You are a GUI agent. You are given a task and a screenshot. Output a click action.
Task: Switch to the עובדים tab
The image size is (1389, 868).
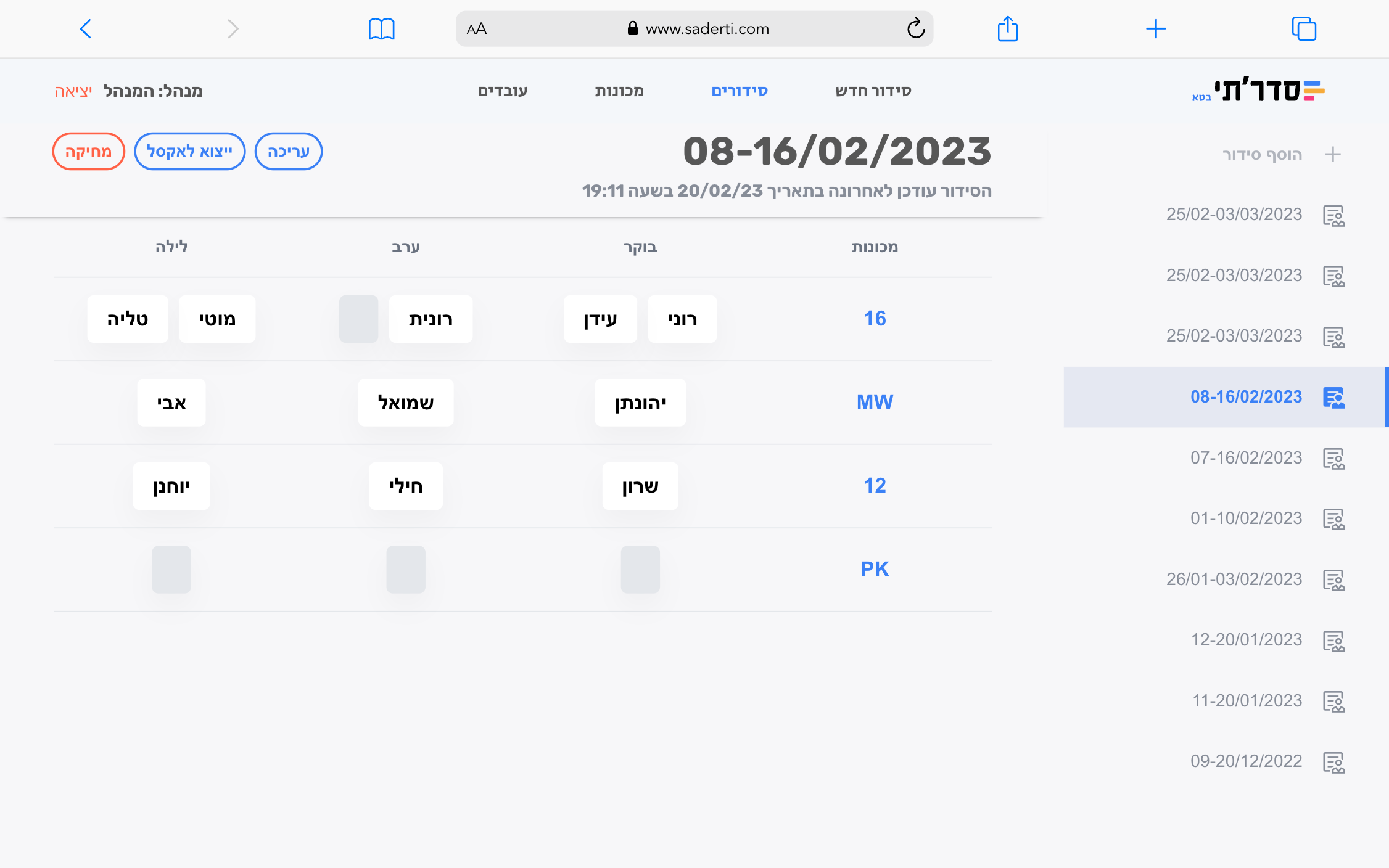tap(503, 90)
